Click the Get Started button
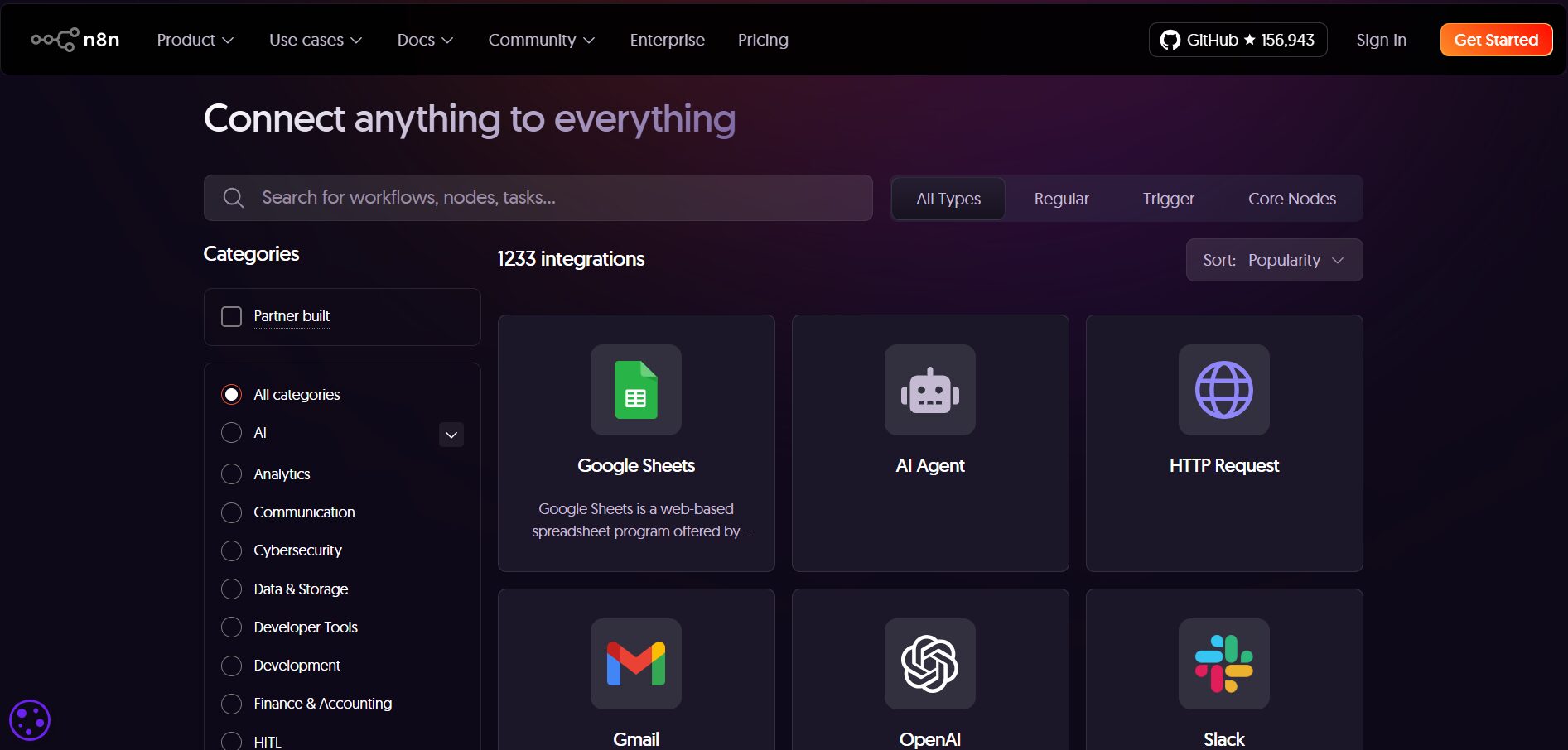The width and height of the screenshot is (1568, 750). [x=1495, y=40]
